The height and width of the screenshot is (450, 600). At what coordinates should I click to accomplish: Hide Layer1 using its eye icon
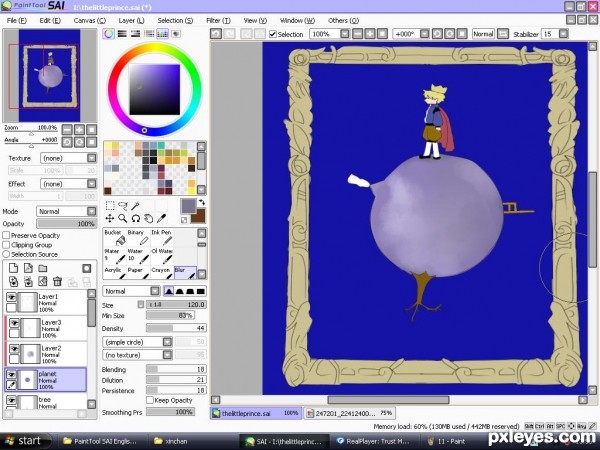11,297
